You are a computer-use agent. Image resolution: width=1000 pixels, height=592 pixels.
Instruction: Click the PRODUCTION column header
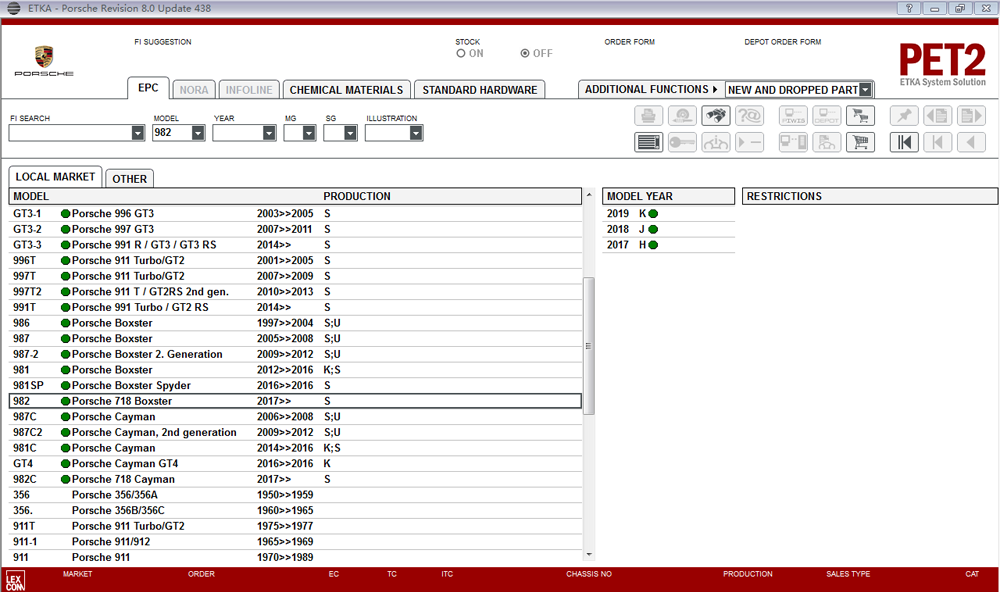tap(357, 196)
